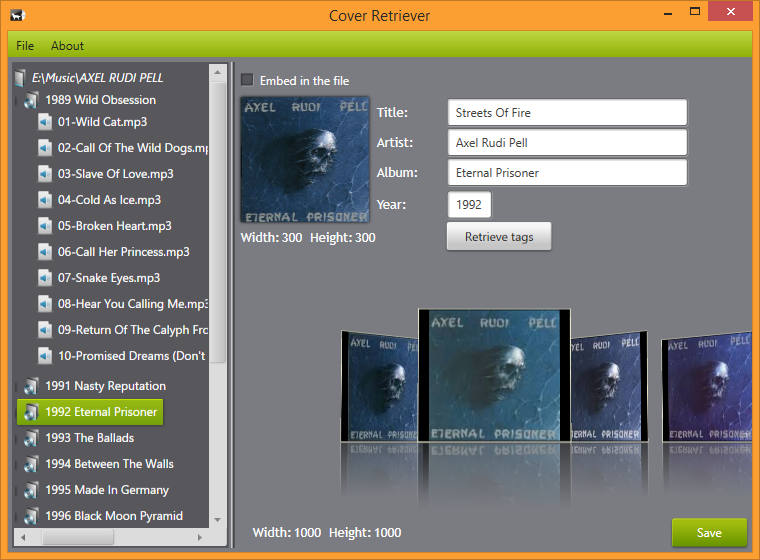Click the album icon of 1989 Wild Obsession
Viewport: 760px width, 560px height.
pos(31,100)
